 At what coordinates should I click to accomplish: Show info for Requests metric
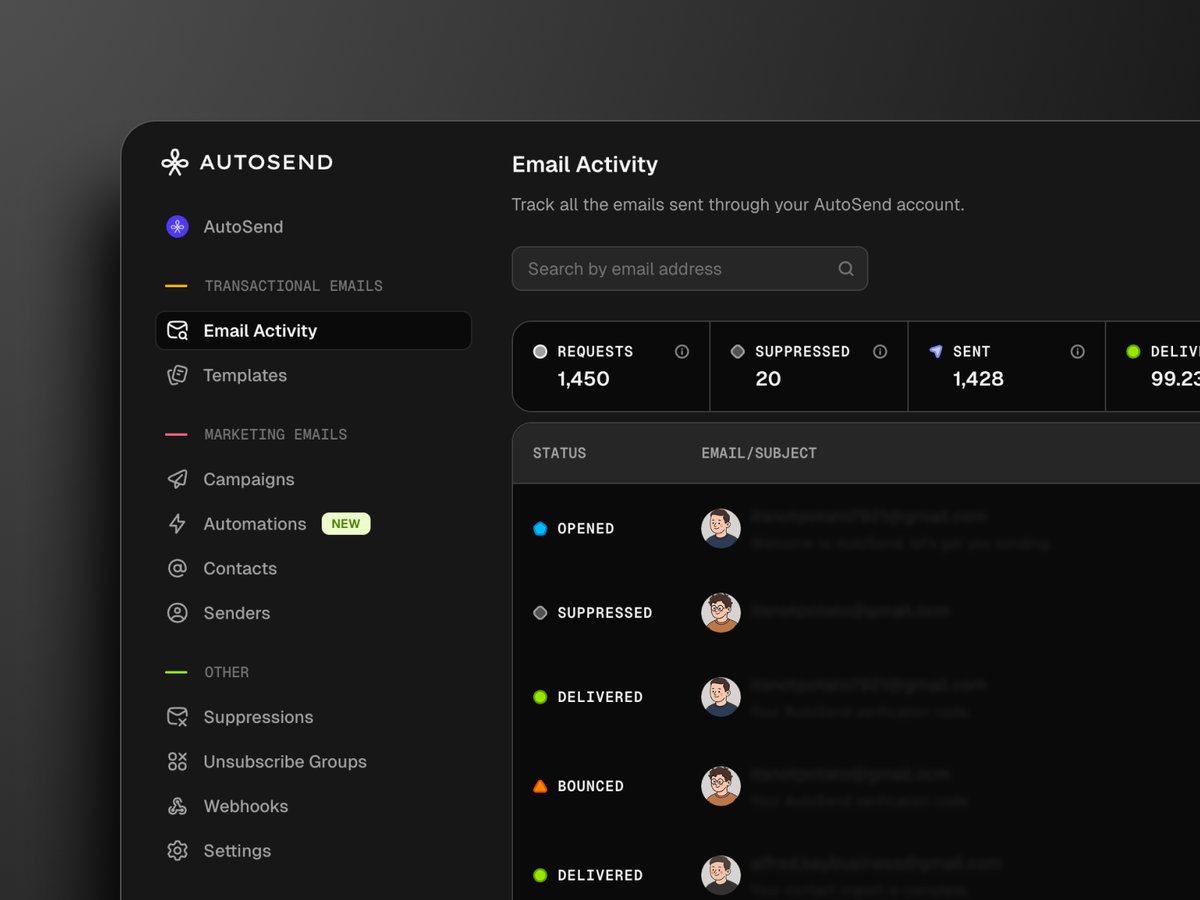pyautogui.click(x=682, y=352)
